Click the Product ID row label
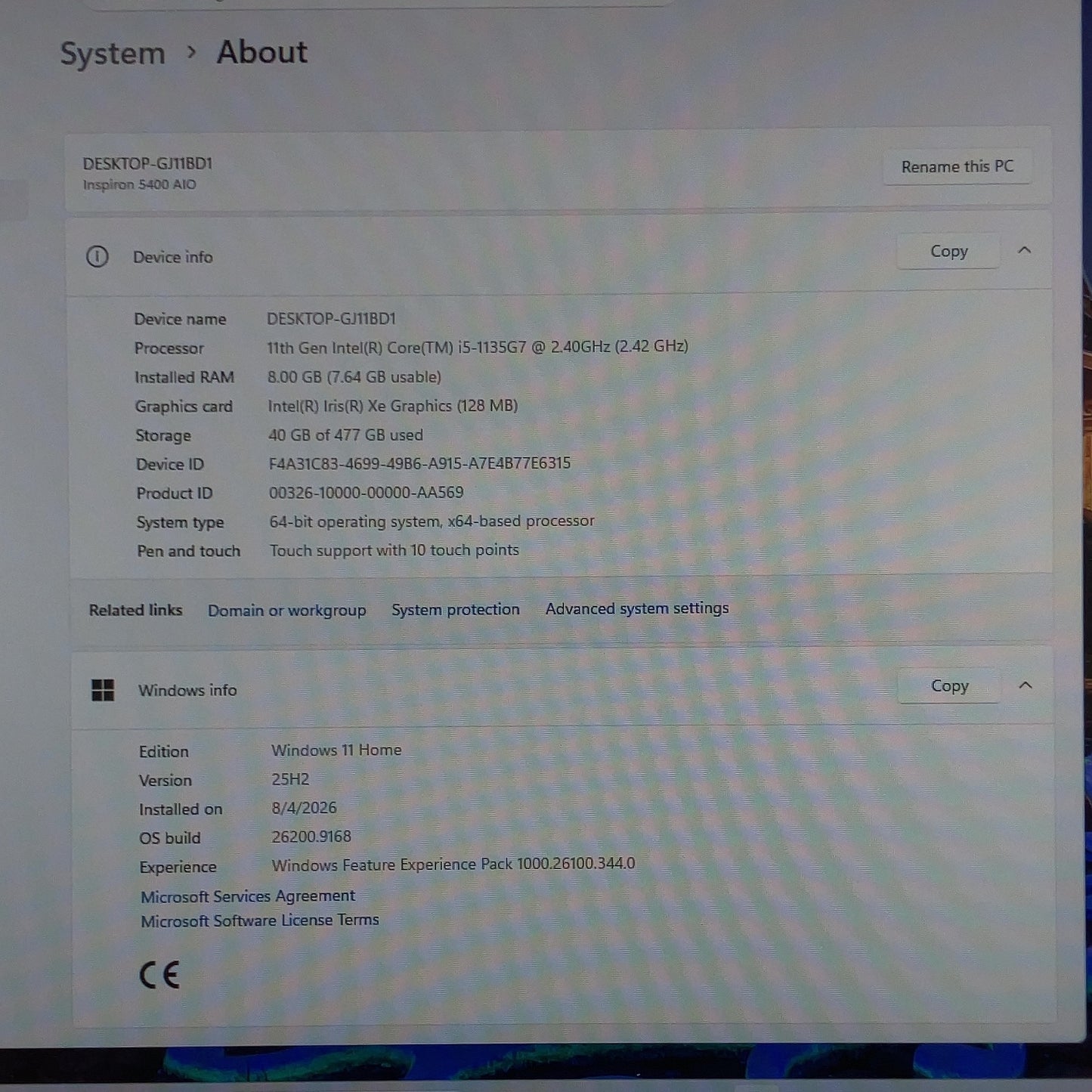Image resolution: width=1092 pixels, height=1092 pixels. point(175,493)
